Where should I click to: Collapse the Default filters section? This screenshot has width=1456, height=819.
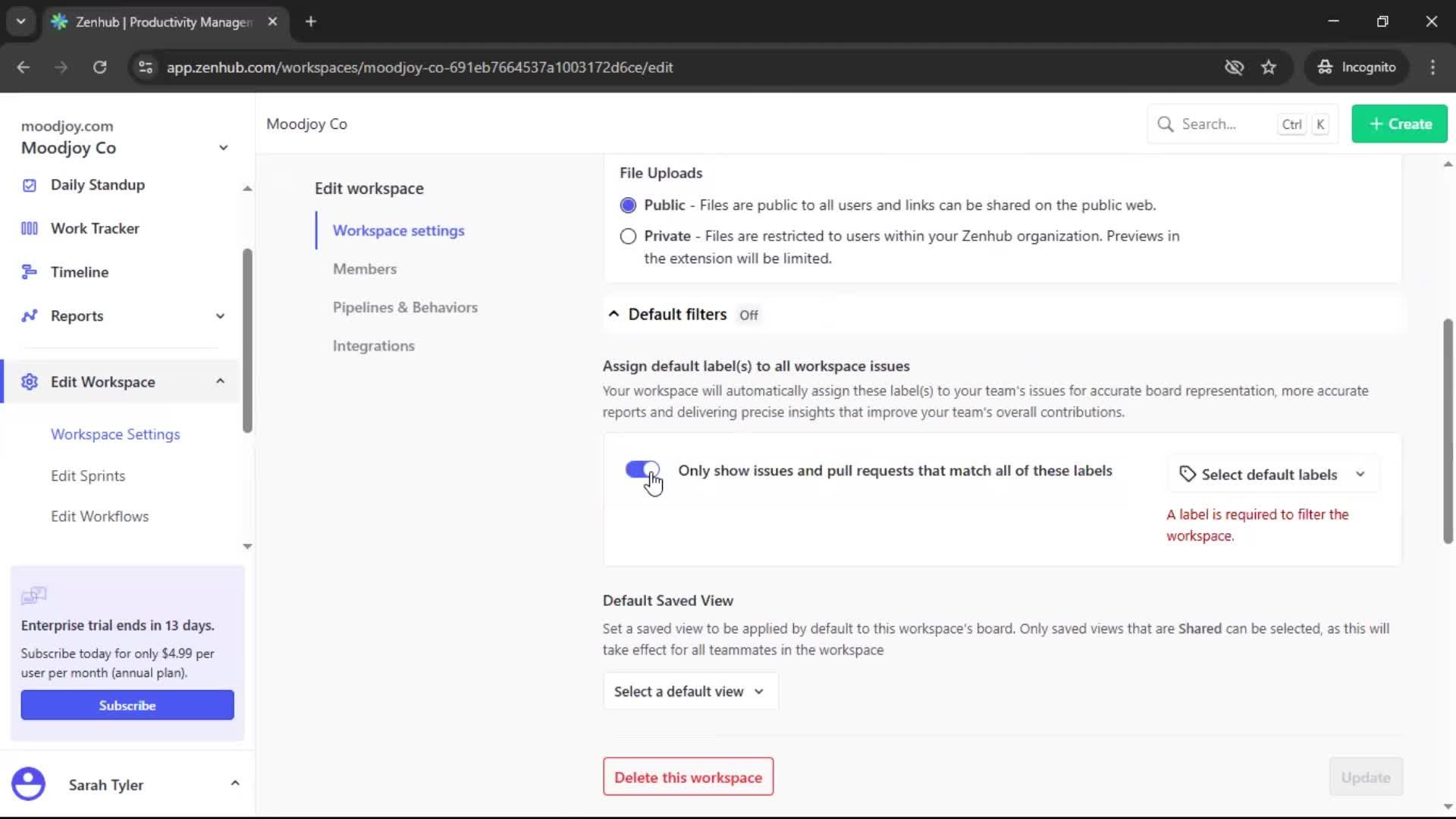(613, 313)
